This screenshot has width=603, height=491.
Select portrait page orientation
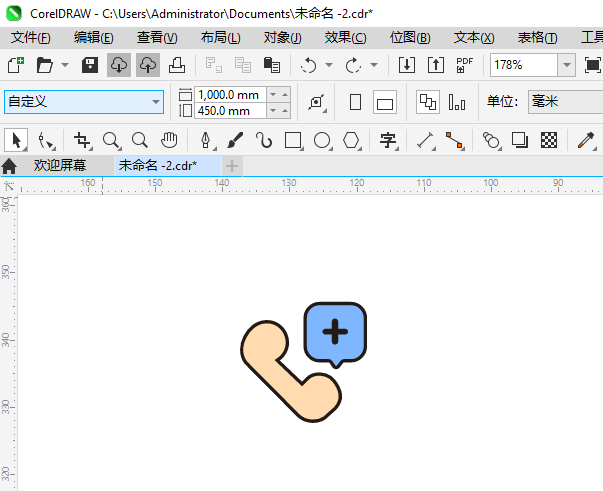(x=355, y=102)
